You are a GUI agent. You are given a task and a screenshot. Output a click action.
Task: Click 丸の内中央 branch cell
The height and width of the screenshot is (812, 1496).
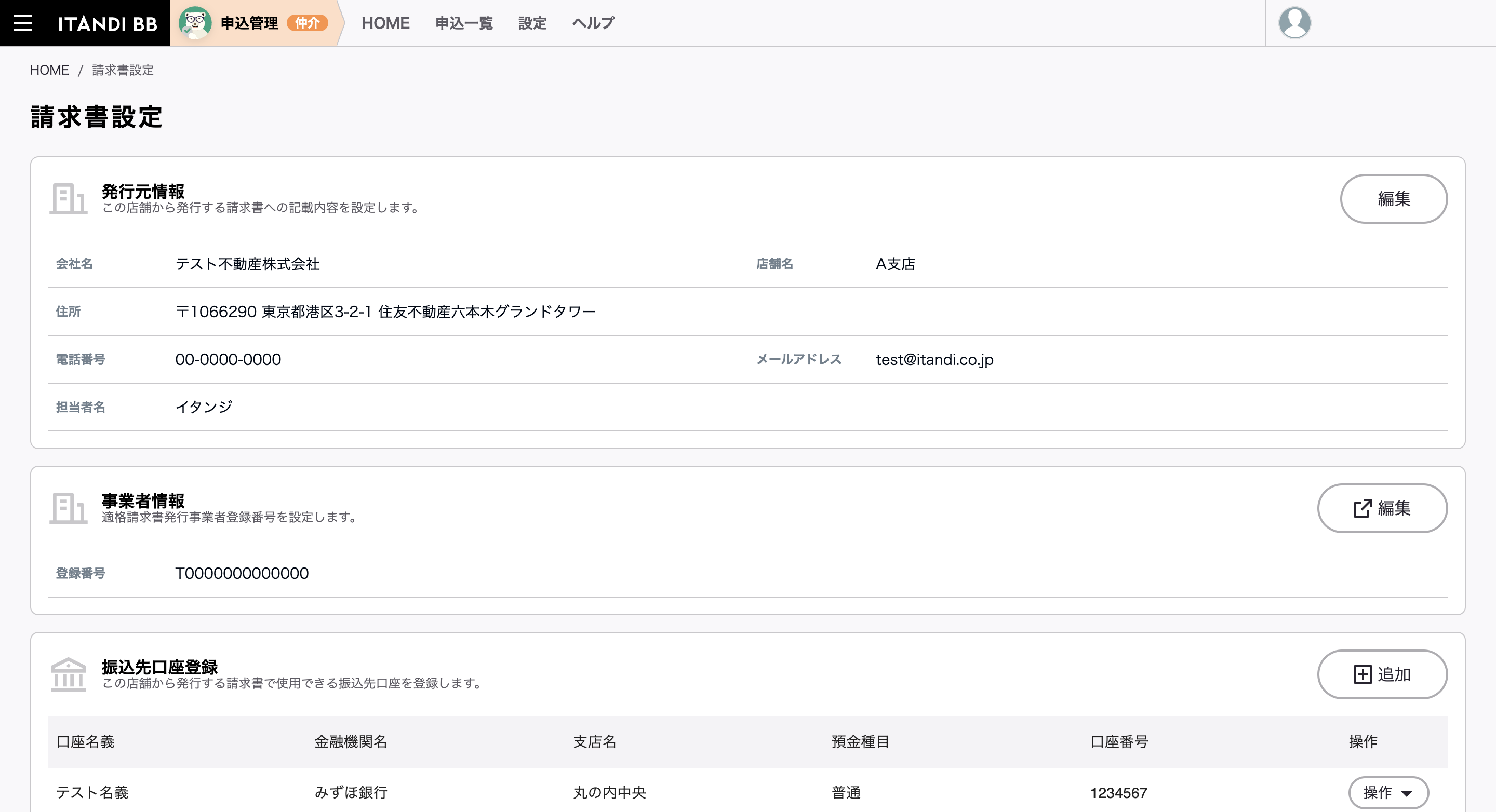[609, 792]
